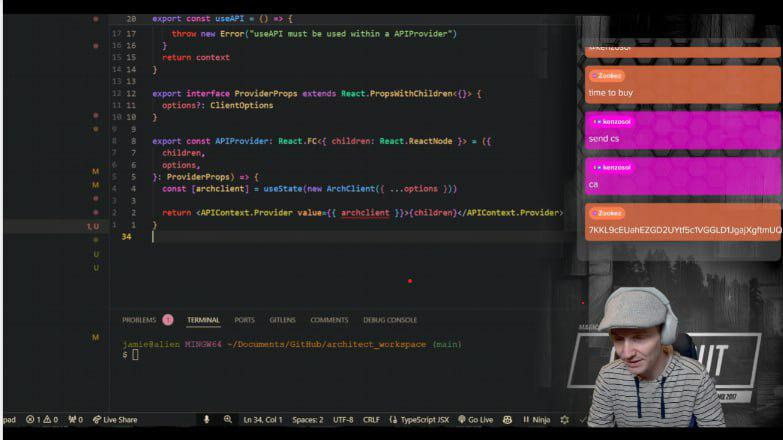The width and height of the screenshot is (783, 440).
Task: Change file encoding UTF-8
Action: point(343,420)
